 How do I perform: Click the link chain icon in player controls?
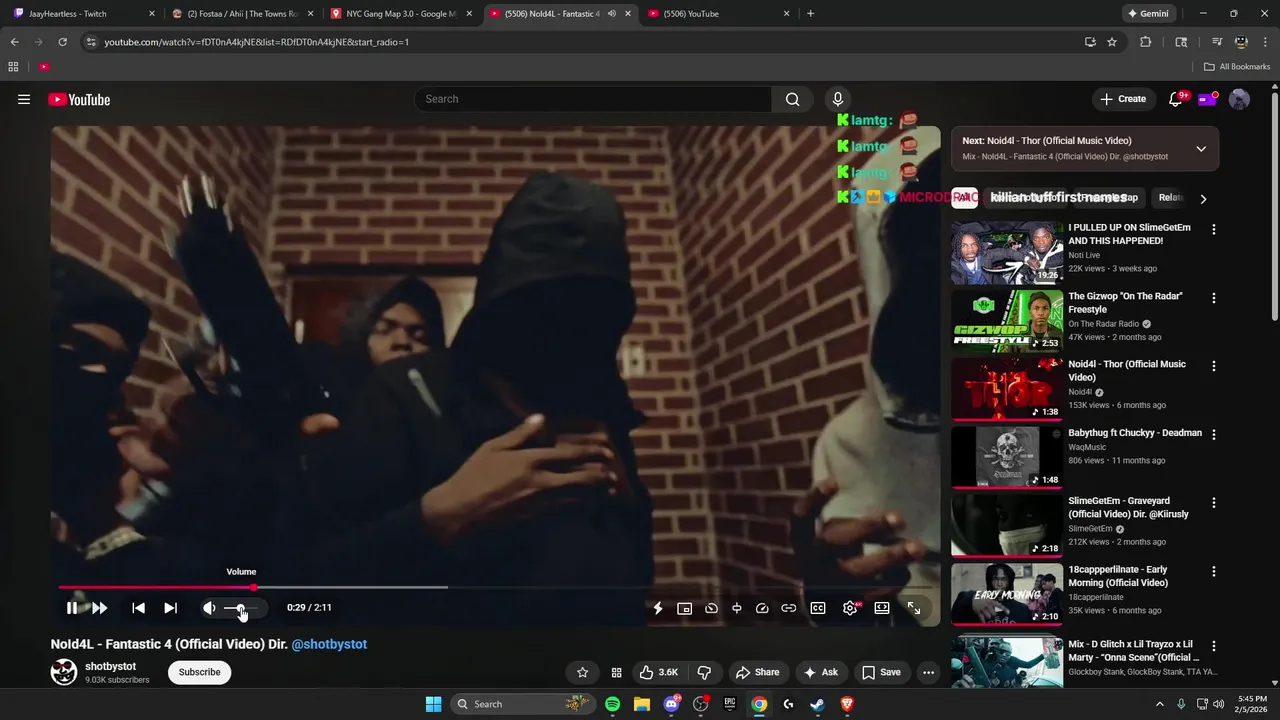[x=789, y=608]
